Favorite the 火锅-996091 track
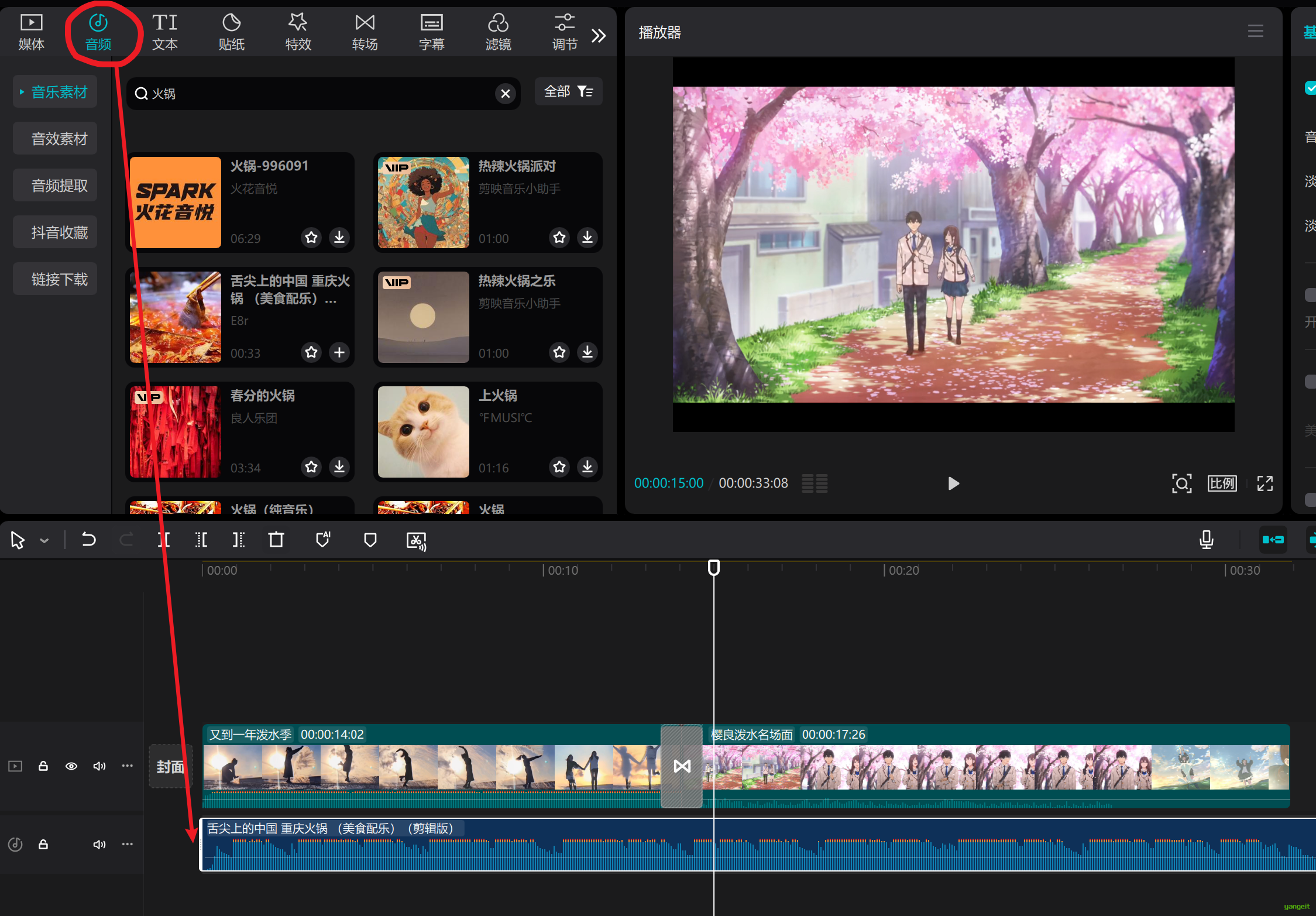The height and width of the screenshot is (916, 1316). 311,237
